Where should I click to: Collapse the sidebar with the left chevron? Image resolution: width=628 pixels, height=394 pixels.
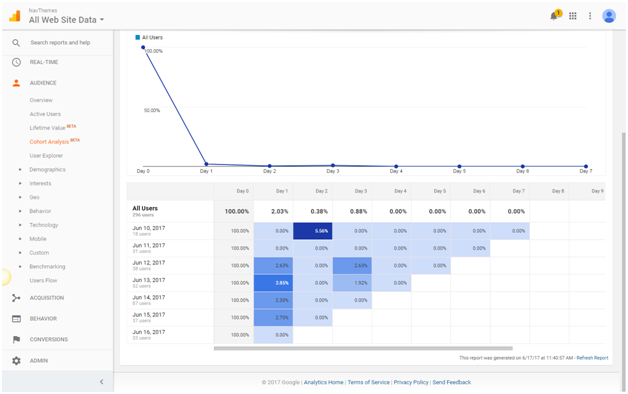[x=101, y=382]
